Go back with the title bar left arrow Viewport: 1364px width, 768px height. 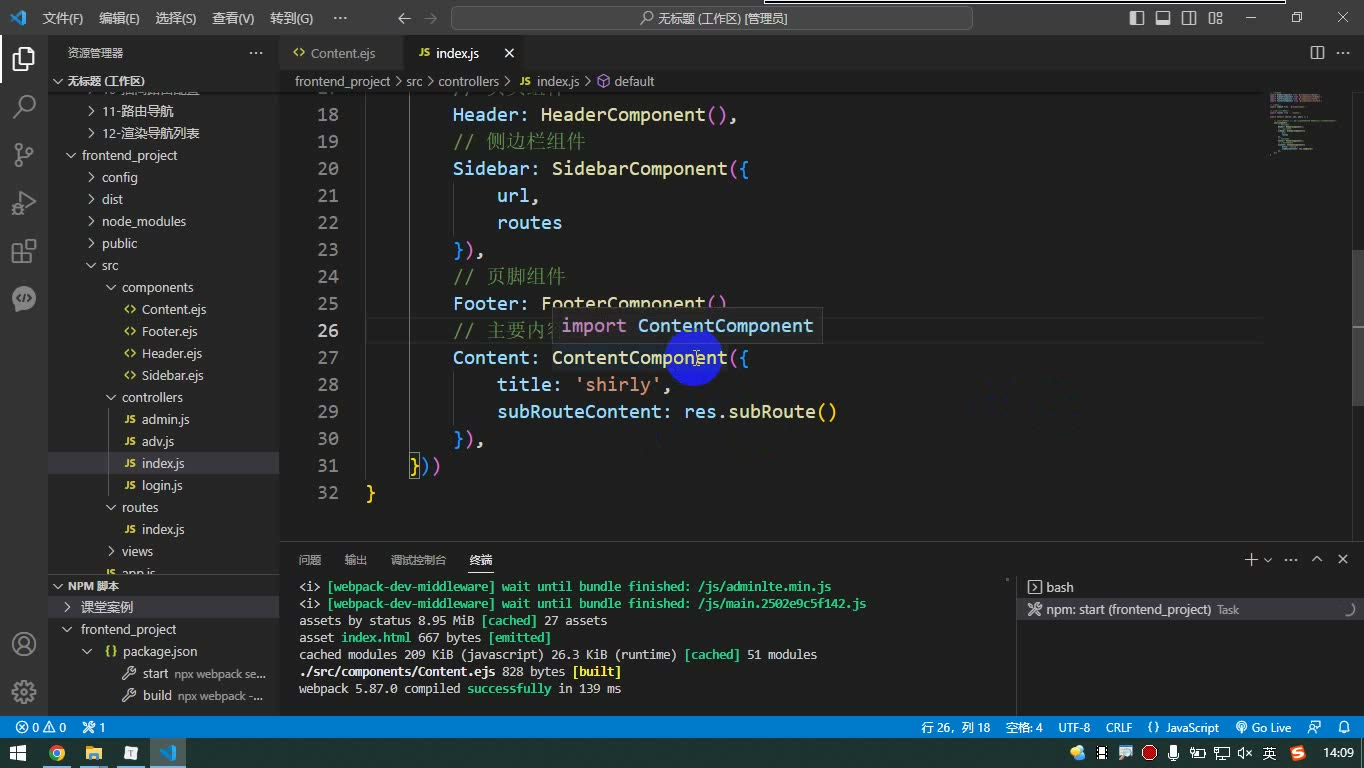404,18
